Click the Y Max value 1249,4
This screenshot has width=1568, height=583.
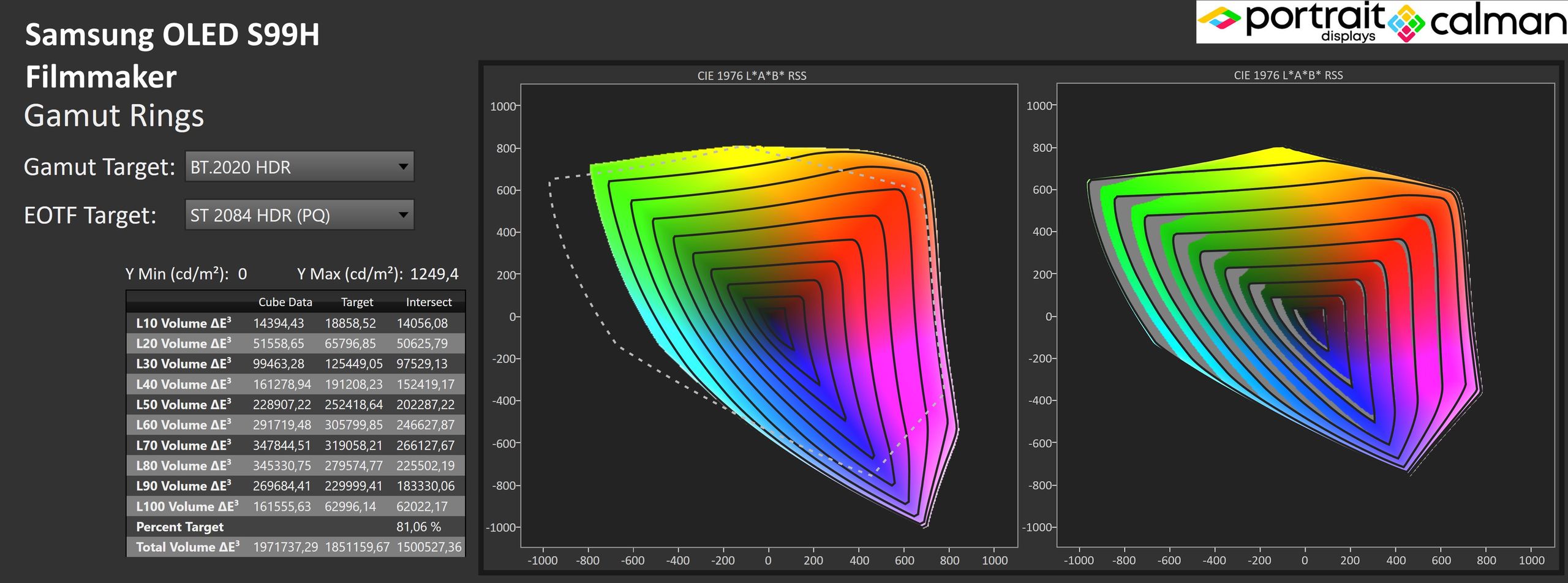tap(434, 274)
